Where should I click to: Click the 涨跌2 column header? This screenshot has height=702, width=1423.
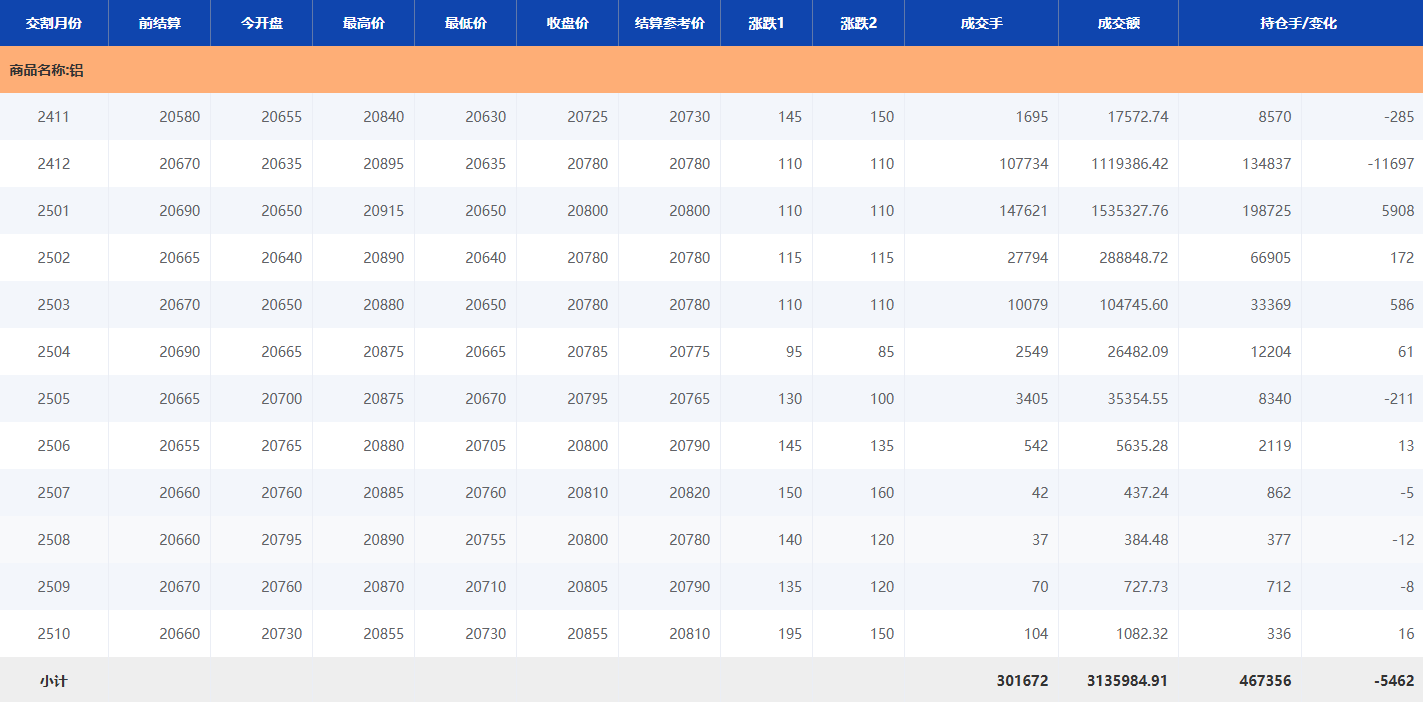coord(858,23)
